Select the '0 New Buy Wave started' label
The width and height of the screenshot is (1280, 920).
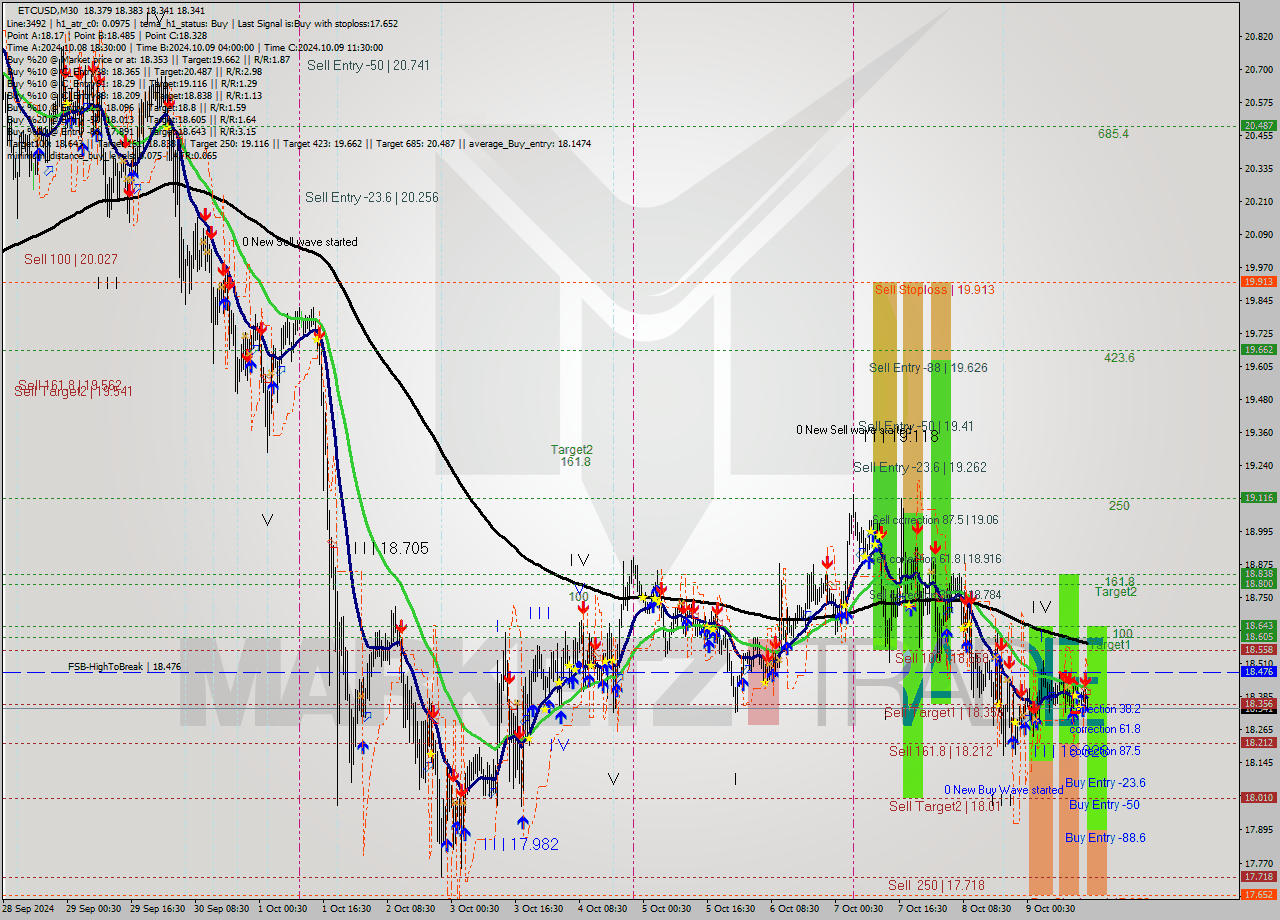tap(1004, 790)
